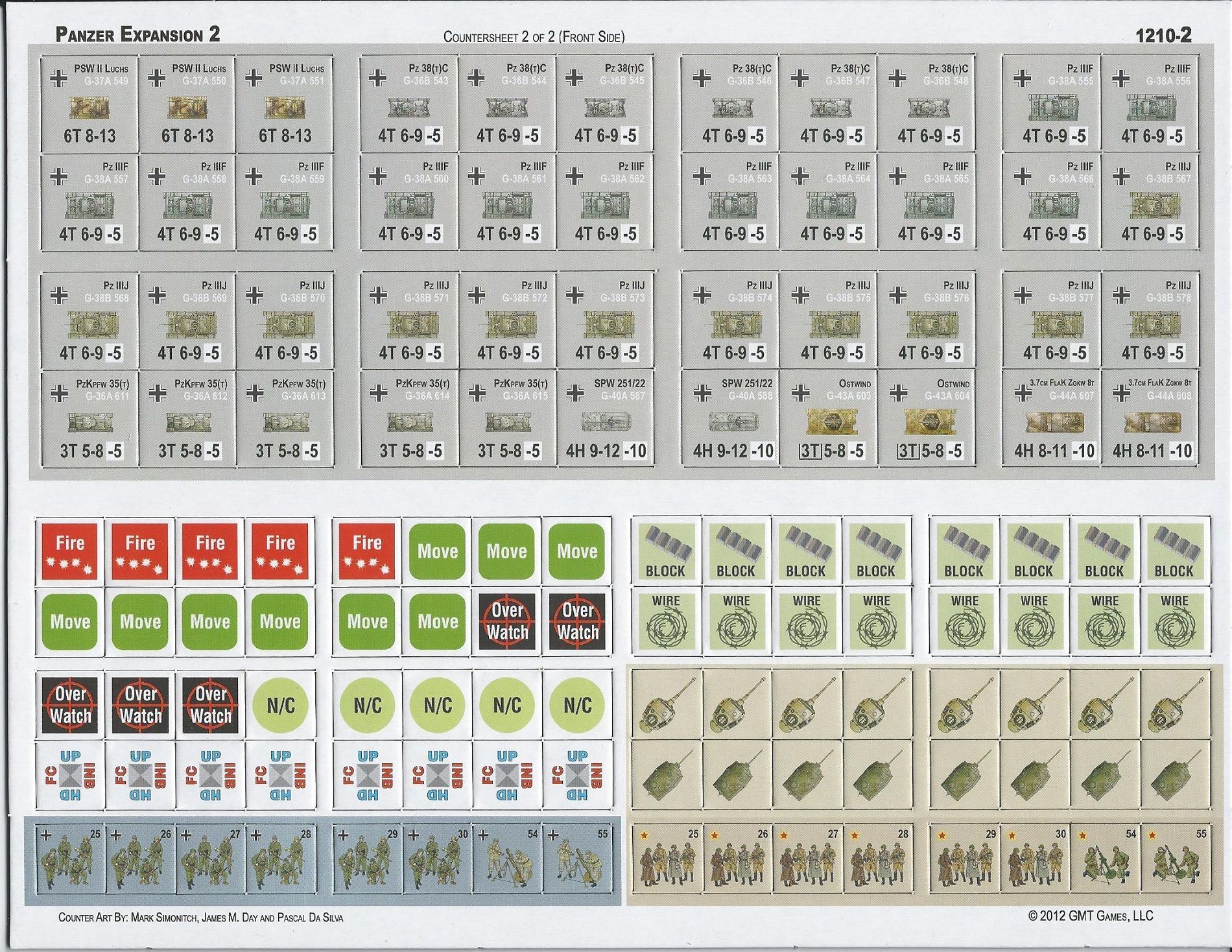Viewport: 1232px width, 952px height.
Task: Select the 3.7cm FlaK G-44A 608 counter
Action: click(x=1152, y=419)
